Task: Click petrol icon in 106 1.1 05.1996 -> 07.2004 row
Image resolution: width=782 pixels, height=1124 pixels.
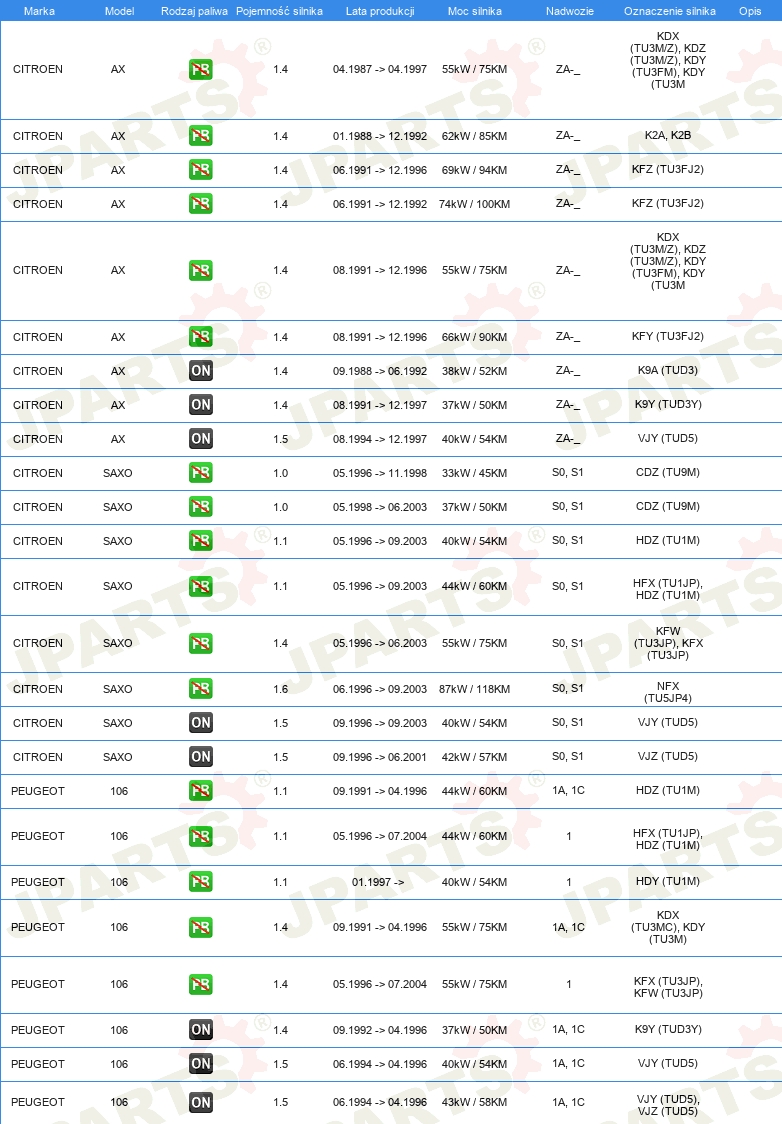Action: 201,837
